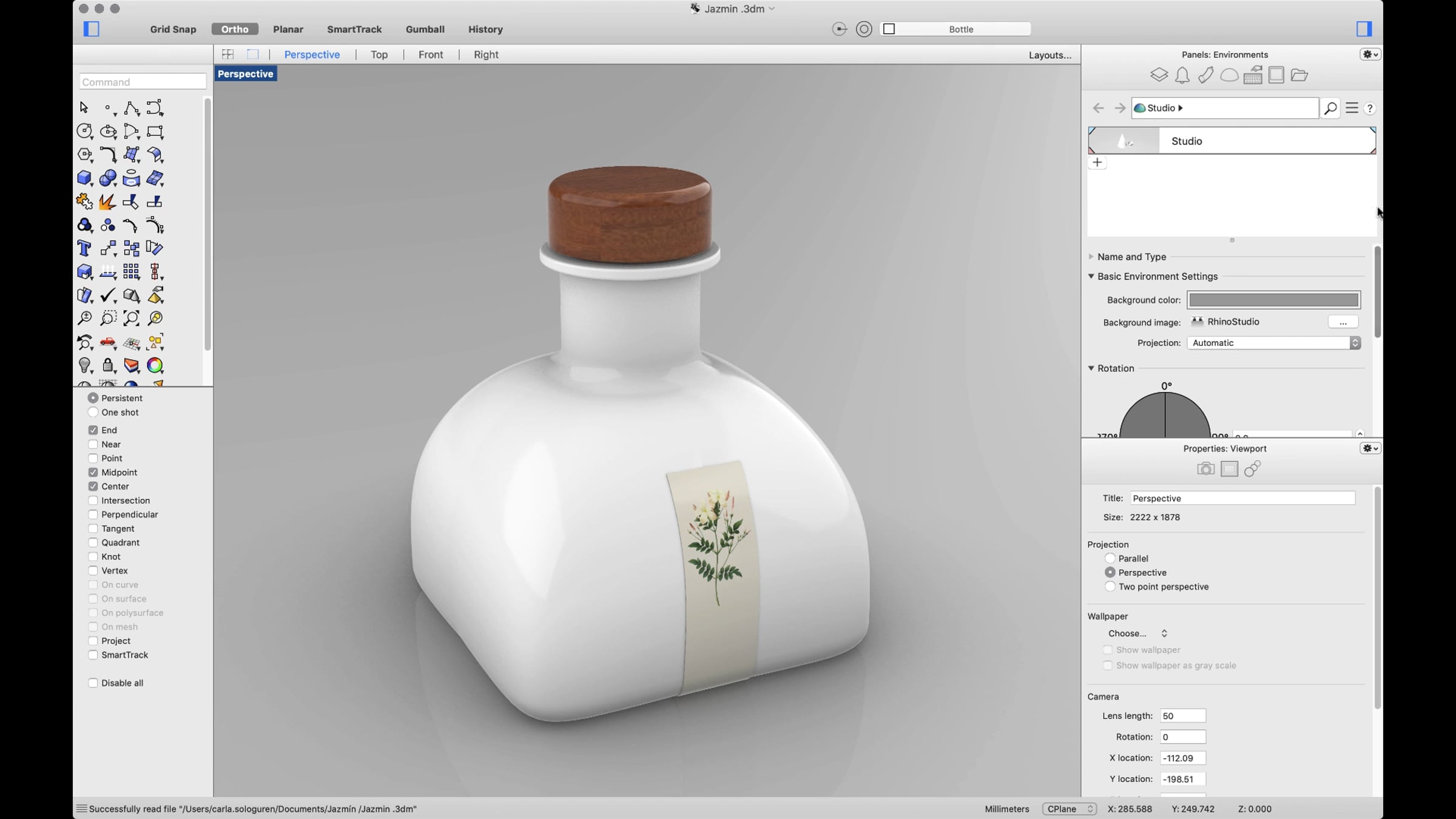Open the color wheel render tool
The image size is (1456, 819).
pos(155,365)
